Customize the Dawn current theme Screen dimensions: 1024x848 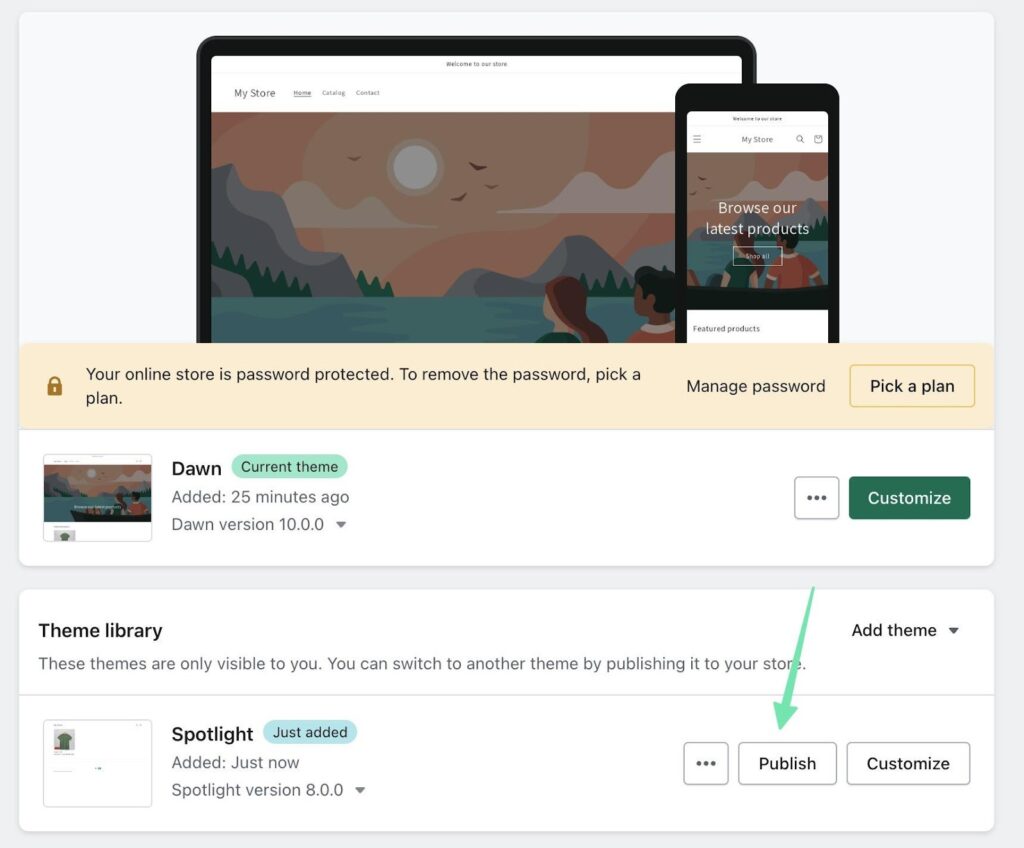909,498
